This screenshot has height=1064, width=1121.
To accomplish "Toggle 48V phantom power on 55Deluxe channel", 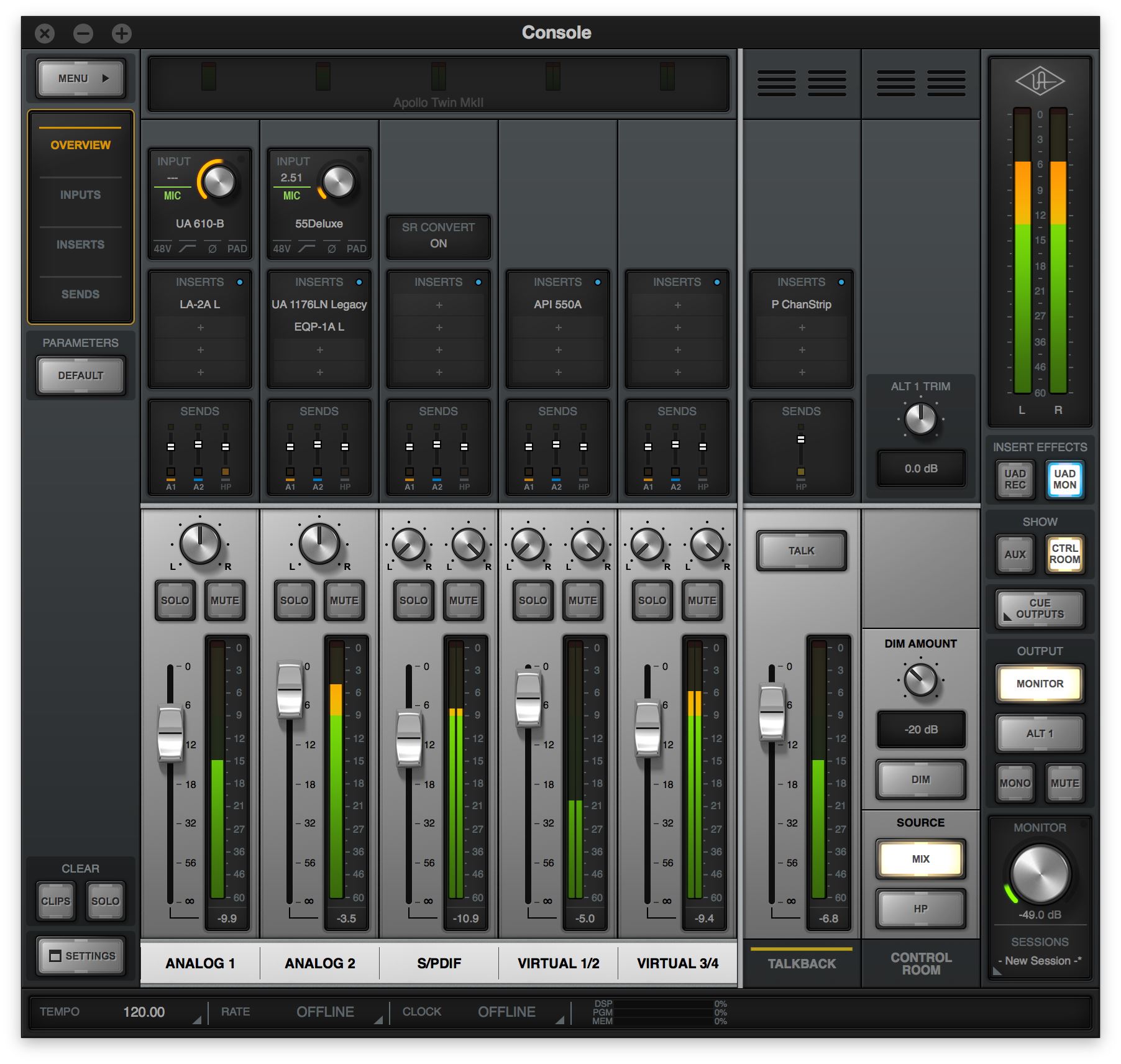I will pyautogui.click(x=281, y=248).
